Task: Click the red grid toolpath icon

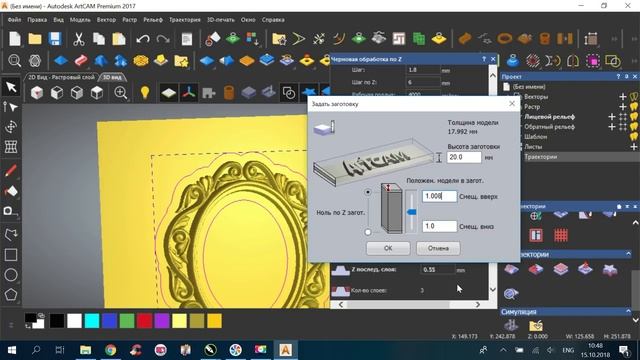Action: coord(561,235)
